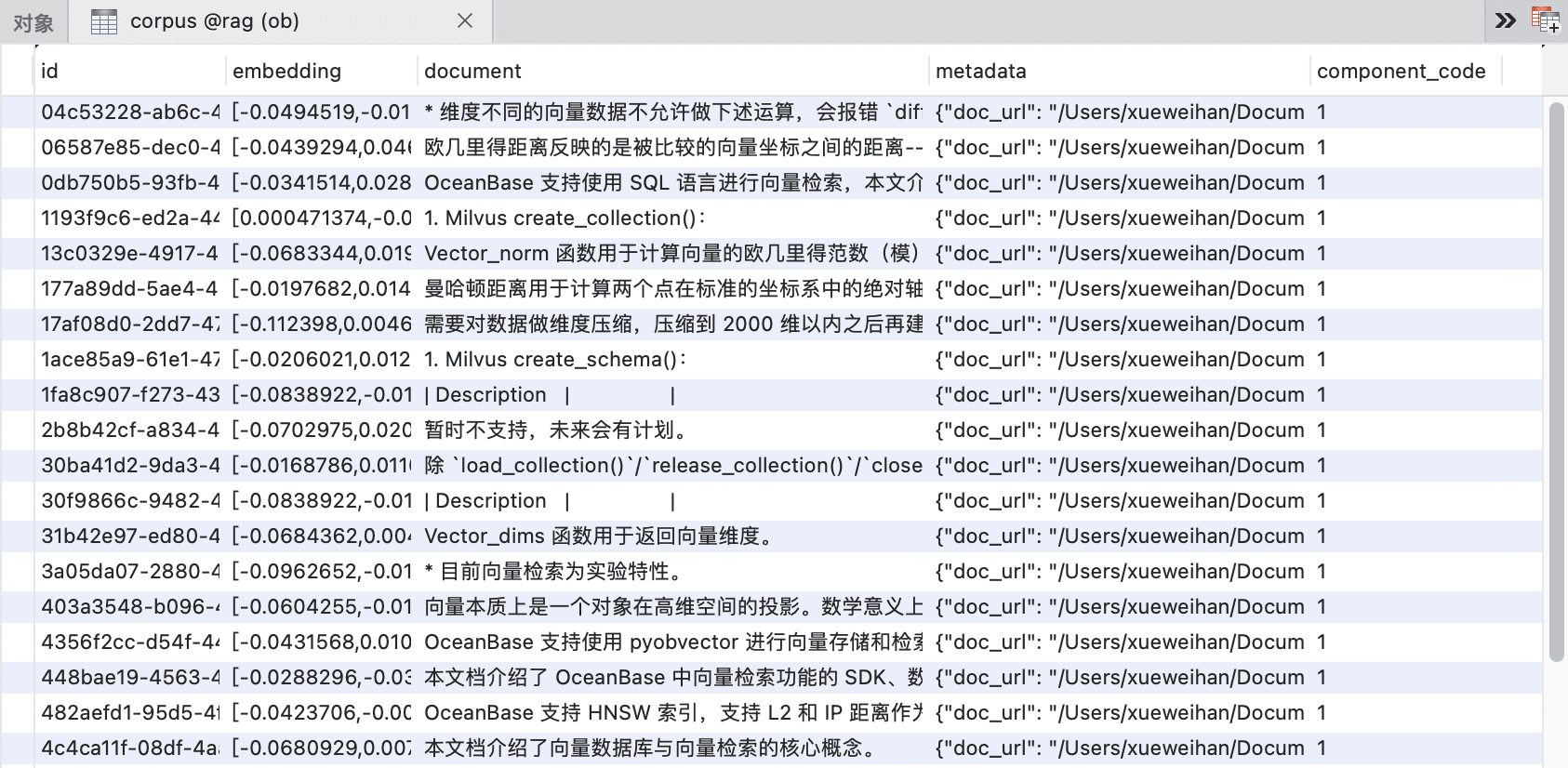This screenshot has height=768, width=1568.
Task: Click embedding value starting [-0.0683344
Action: coord(322,253)
